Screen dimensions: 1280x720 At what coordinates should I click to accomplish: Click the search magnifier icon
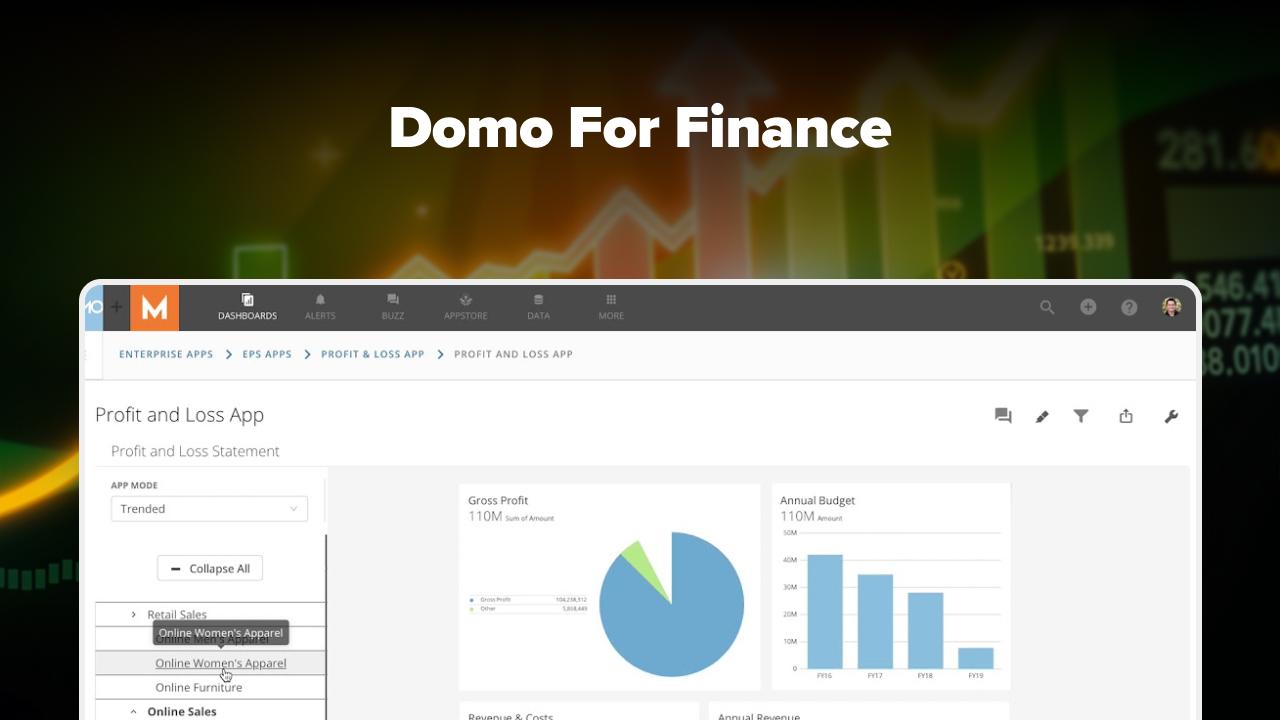(x=1047, y=307)
